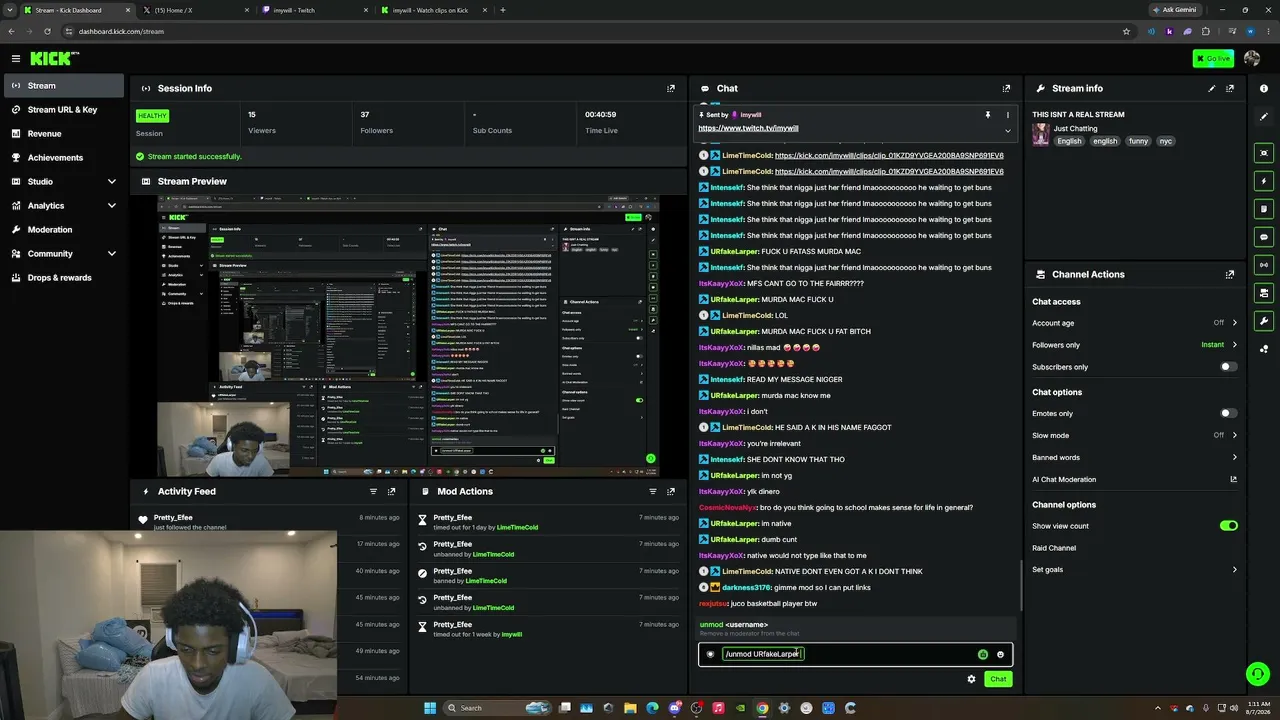The width and height of the screenshot is (1280, 720).
Task: Open Set goals chevron
Action: coord(1234,570)
